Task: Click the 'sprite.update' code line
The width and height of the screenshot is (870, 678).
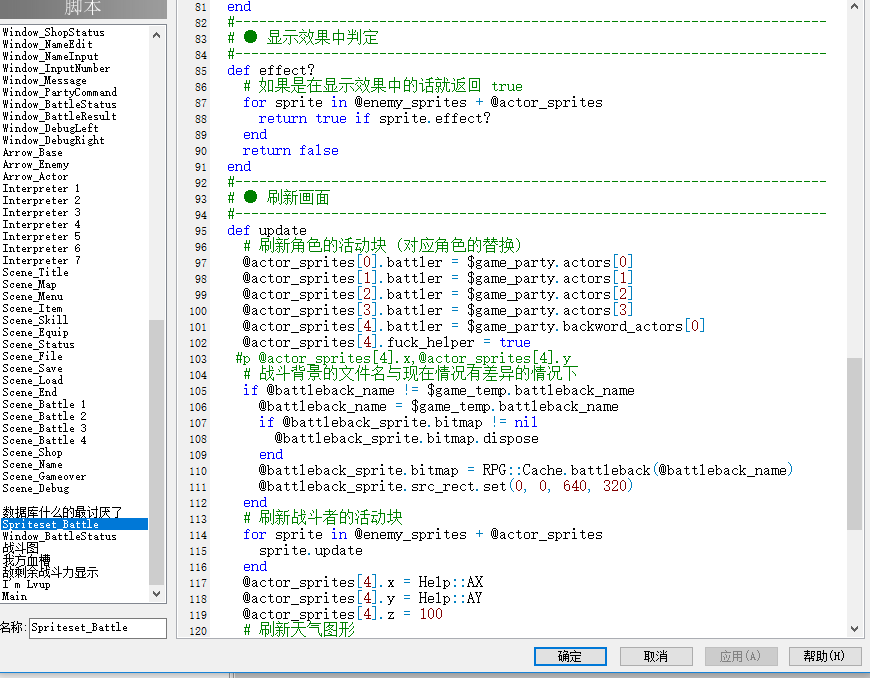Action: click(x=311, y=550)
